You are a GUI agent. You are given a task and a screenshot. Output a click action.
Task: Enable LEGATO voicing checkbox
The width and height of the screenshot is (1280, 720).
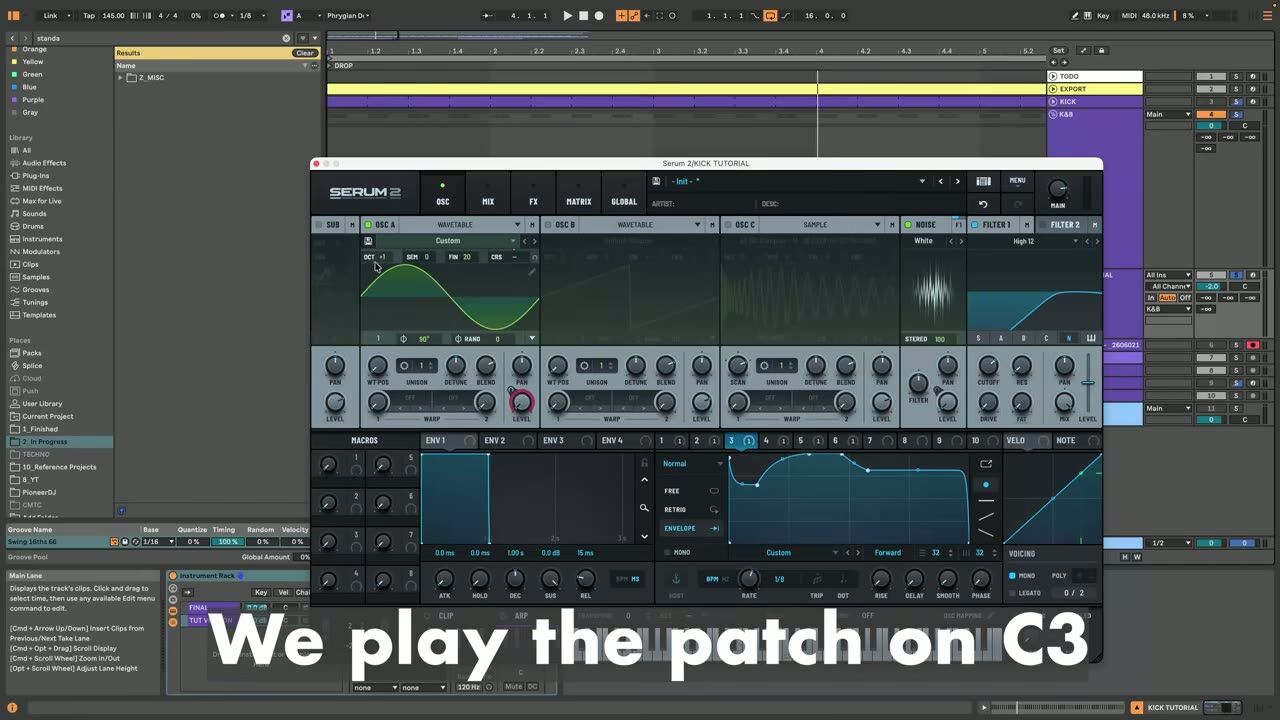pos(1012,593)
